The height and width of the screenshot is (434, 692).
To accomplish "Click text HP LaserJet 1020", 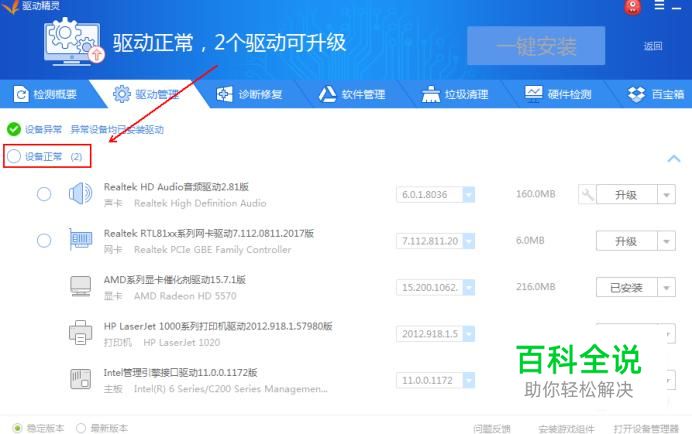I will click(181, 342).
